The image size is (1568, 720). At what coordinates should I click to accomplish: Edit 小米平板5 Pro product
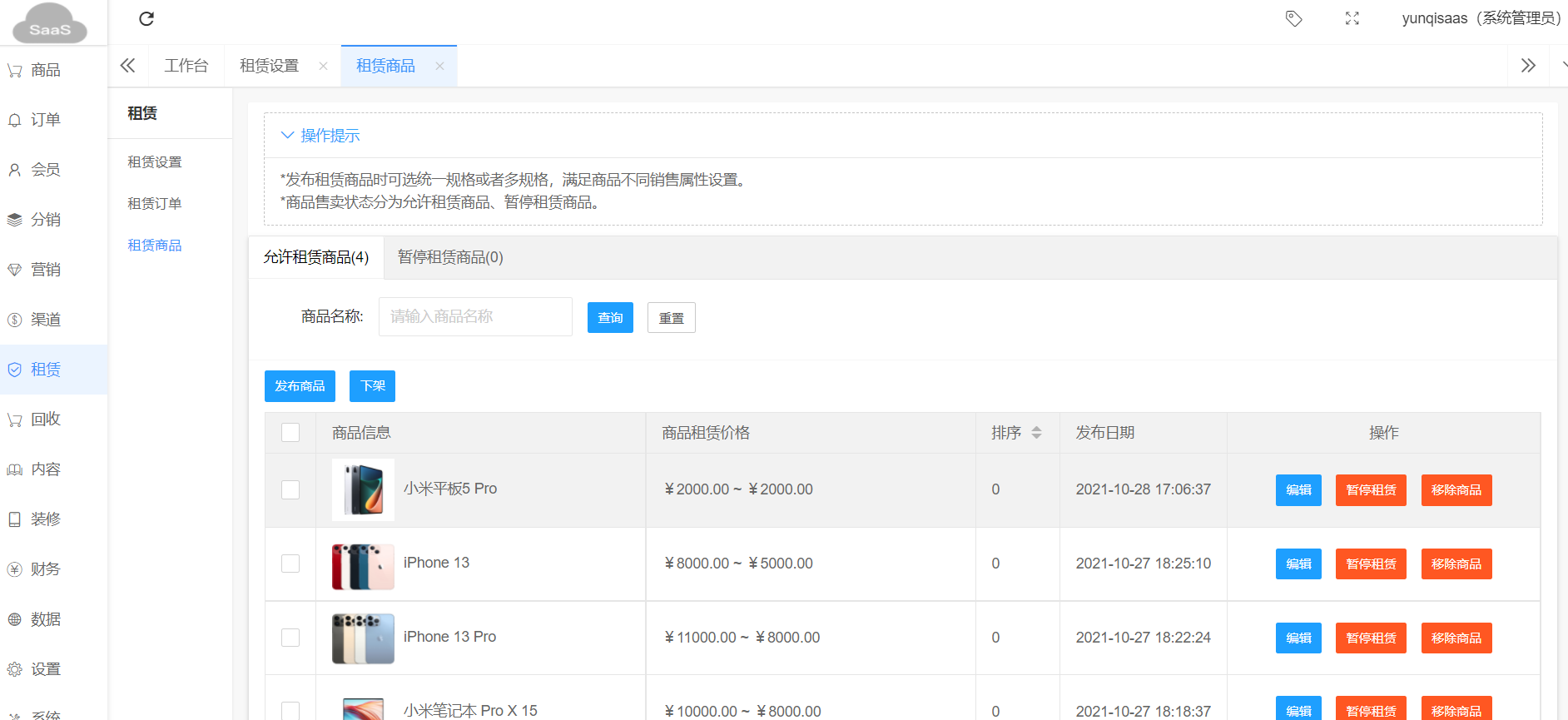(1298, 490)
